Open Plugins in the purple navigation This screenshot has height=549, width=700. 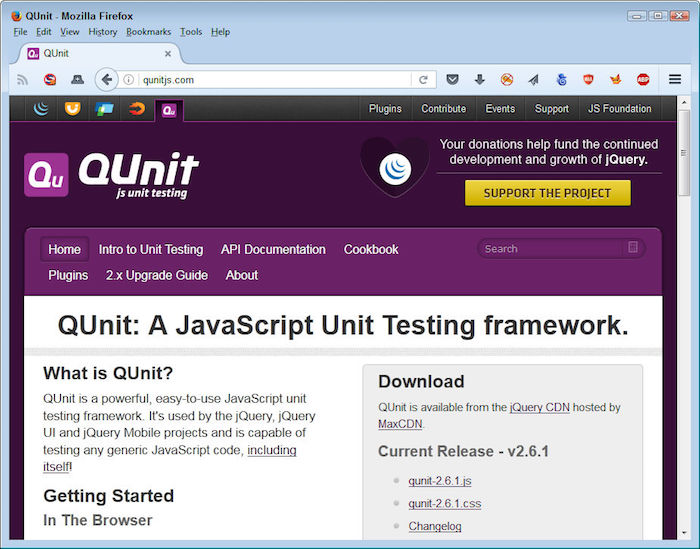[68, 275]
